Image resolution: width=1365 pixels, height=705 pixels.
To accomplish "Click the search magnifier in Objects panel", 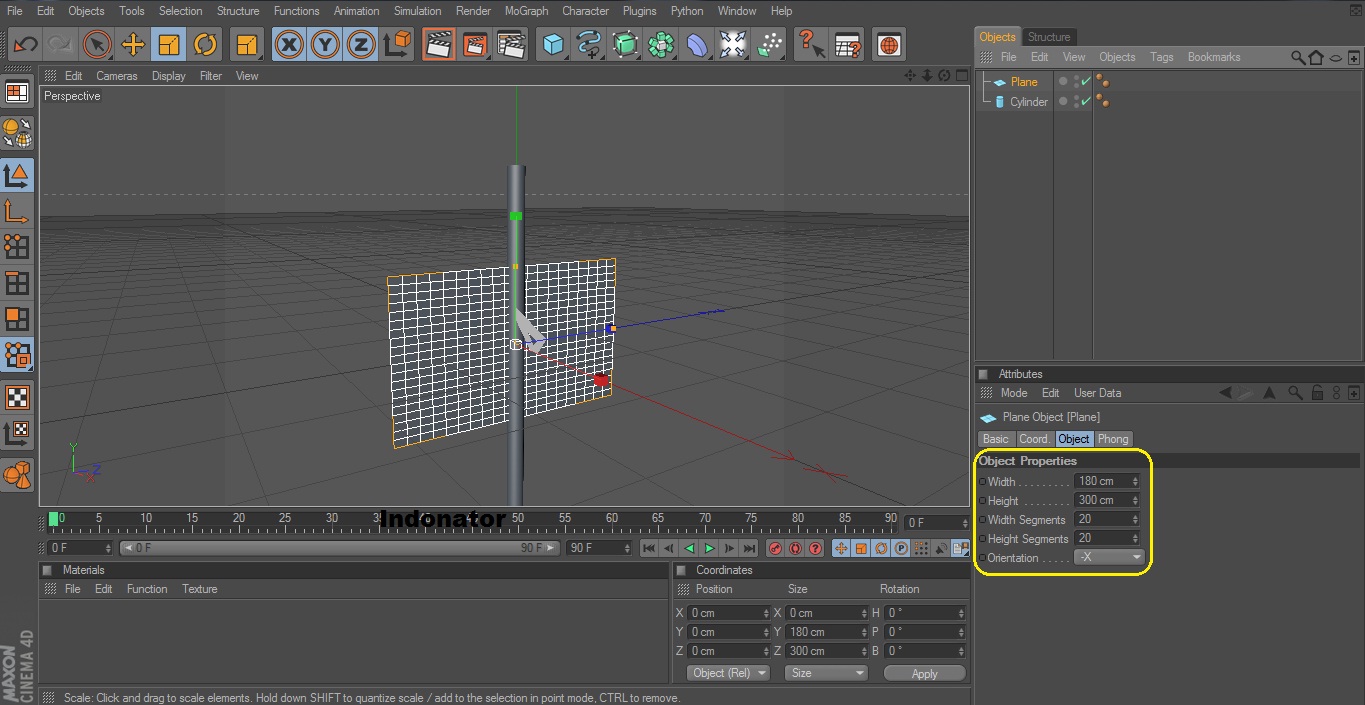I will [1298, 57].
